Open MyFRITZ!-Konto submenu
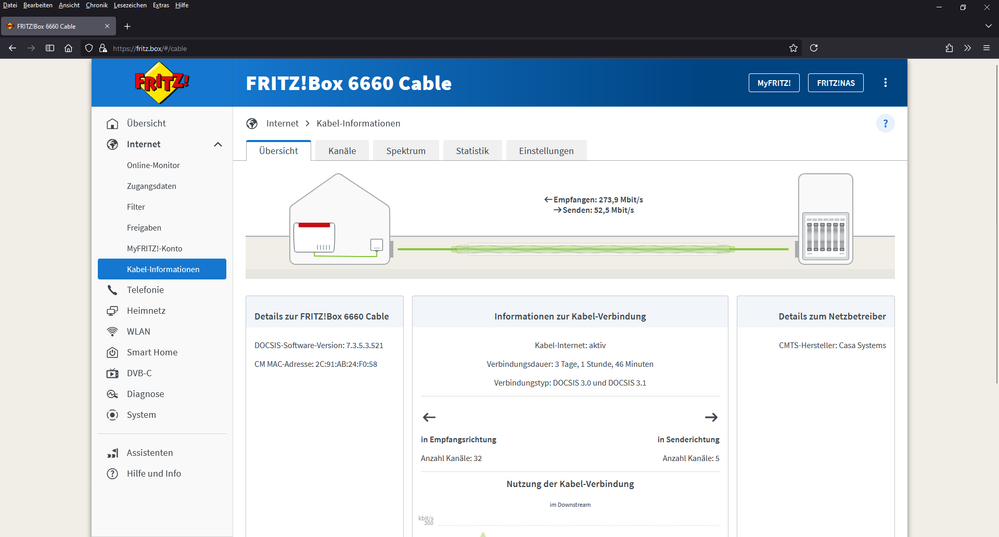This screenshot has width=999, height=537. 154,248
